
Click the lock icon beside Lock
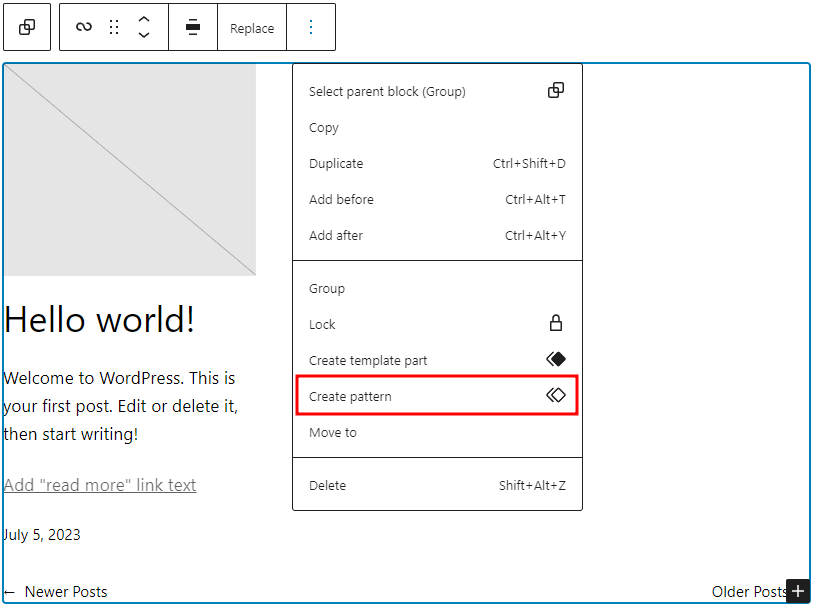556,323
